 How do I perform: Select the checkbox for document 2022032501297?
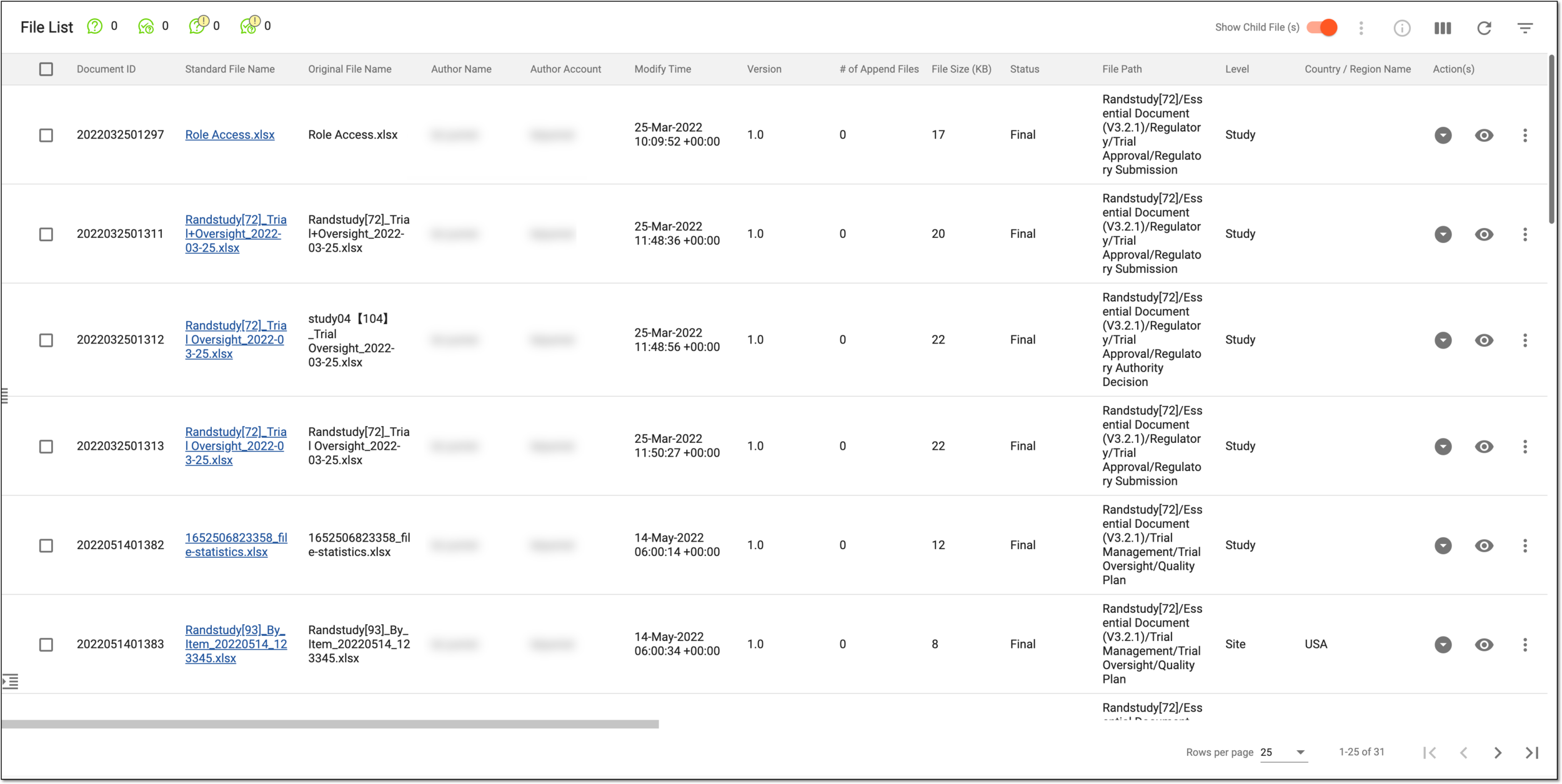coord(46,136)
